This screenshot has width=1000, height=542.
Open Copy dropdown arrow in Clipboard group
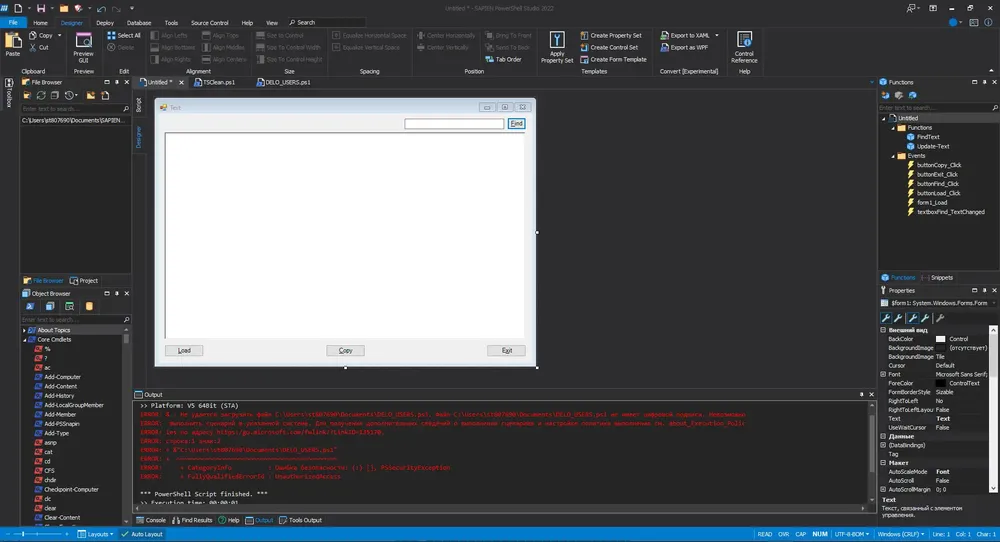pyautogui.click(x=59, y=36)
